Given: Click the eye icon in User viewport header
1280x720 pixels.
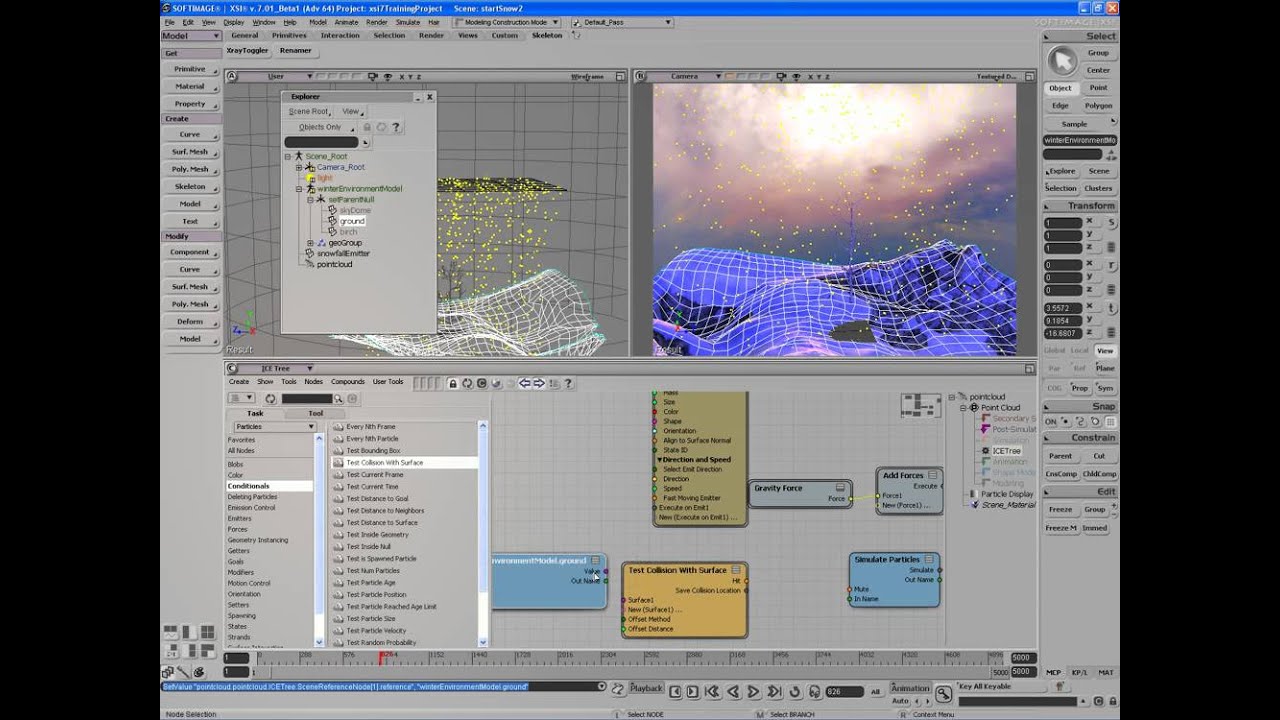Looking at the screenshot, I should tap(387, 76).
